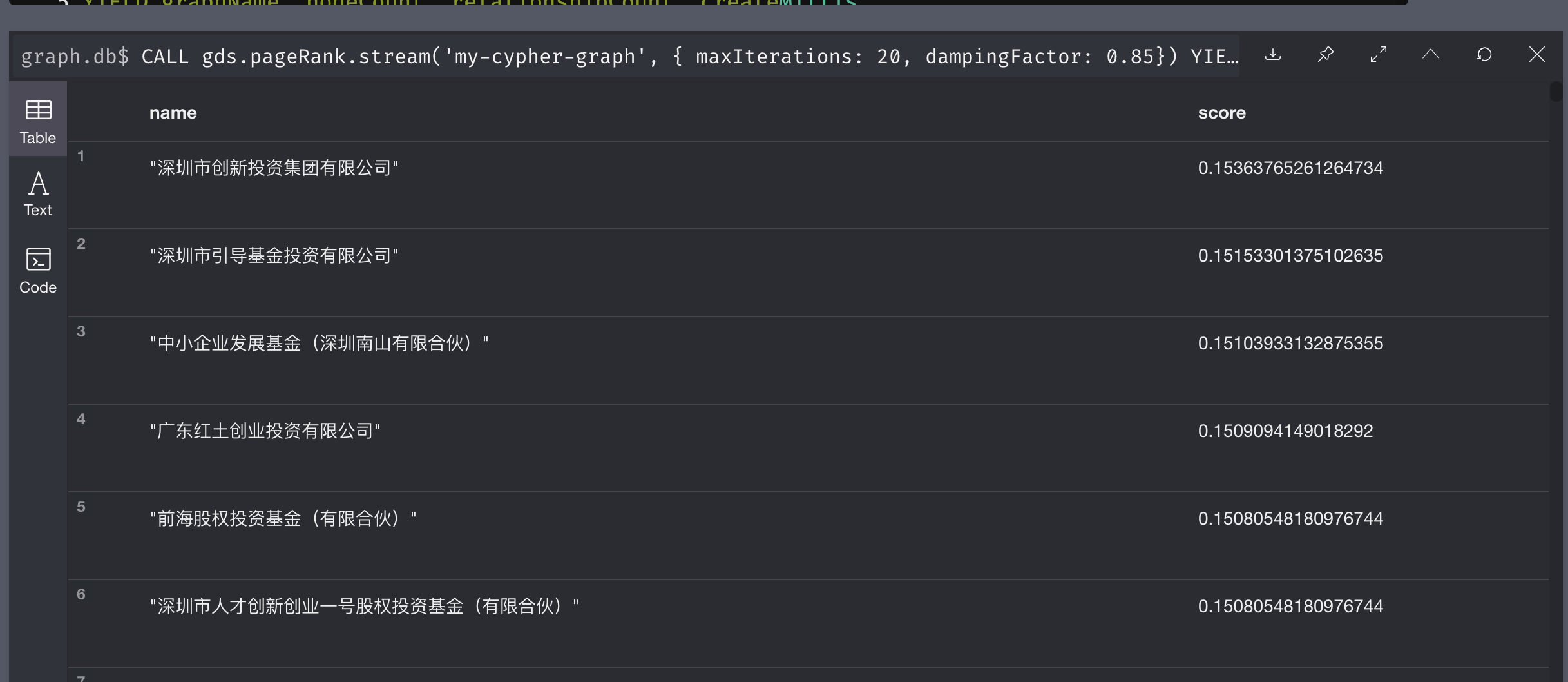The width and height of the screenshot is (1568, 682).
Task: Collapse the result frame with up chevron
Action: click(1431, 55)
